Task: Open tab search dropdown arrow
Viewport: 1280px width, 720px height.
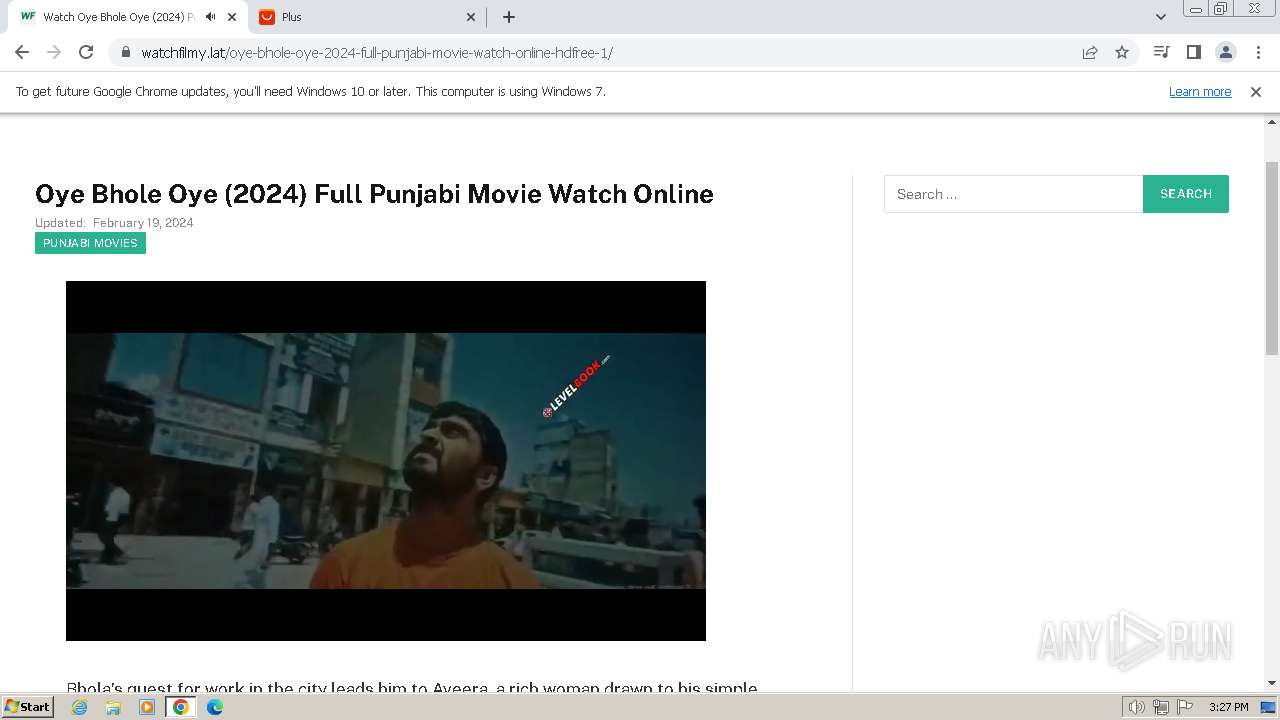Action: point(1161,17)
